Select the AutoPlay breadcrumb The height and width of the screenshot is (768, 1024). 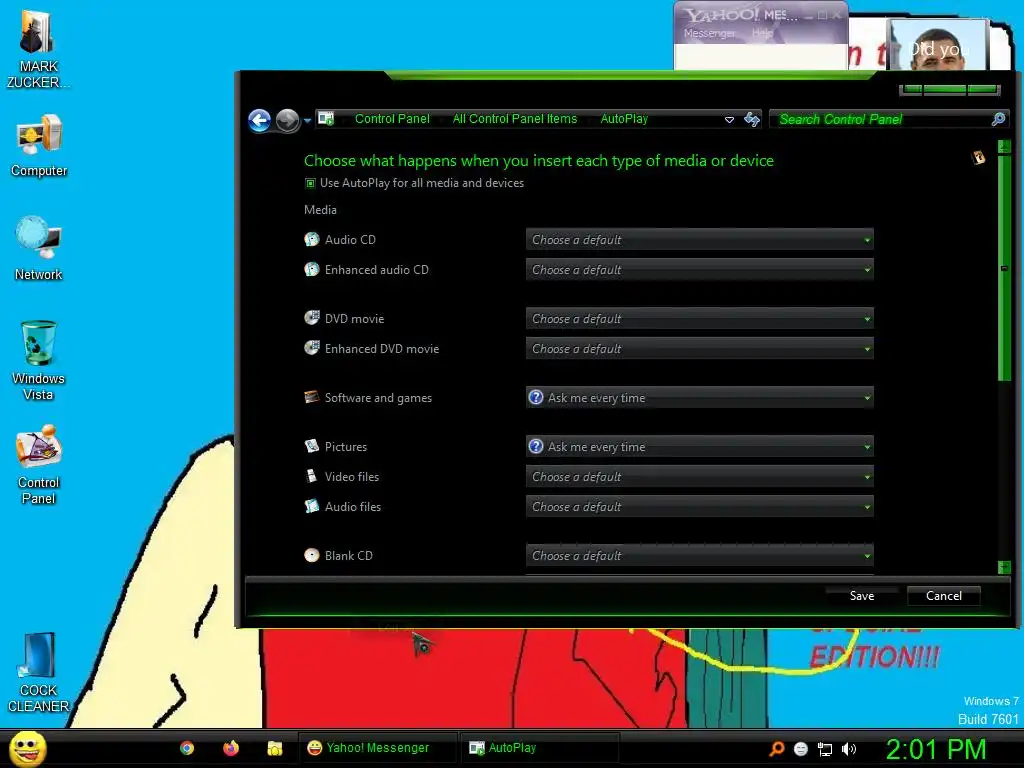click(624, 119)
